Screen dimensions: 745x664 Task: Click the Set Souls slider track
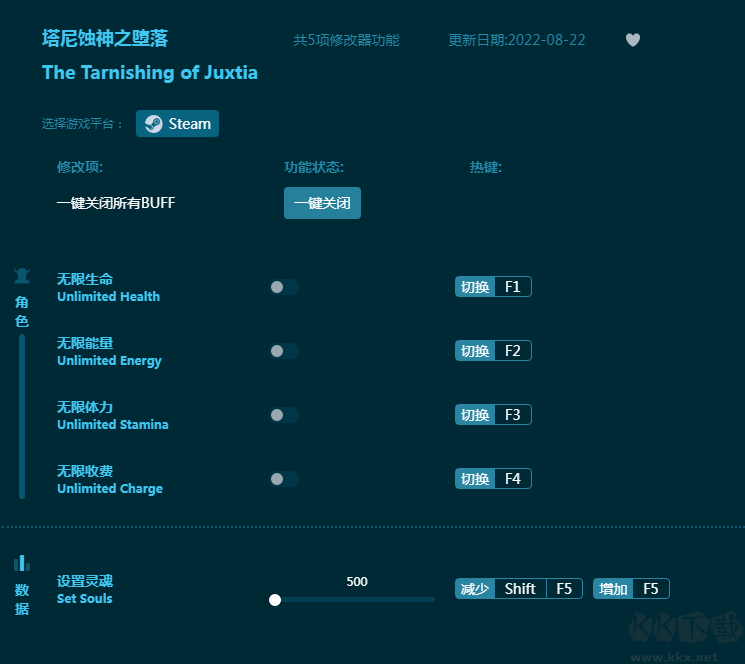pos(352,600)
